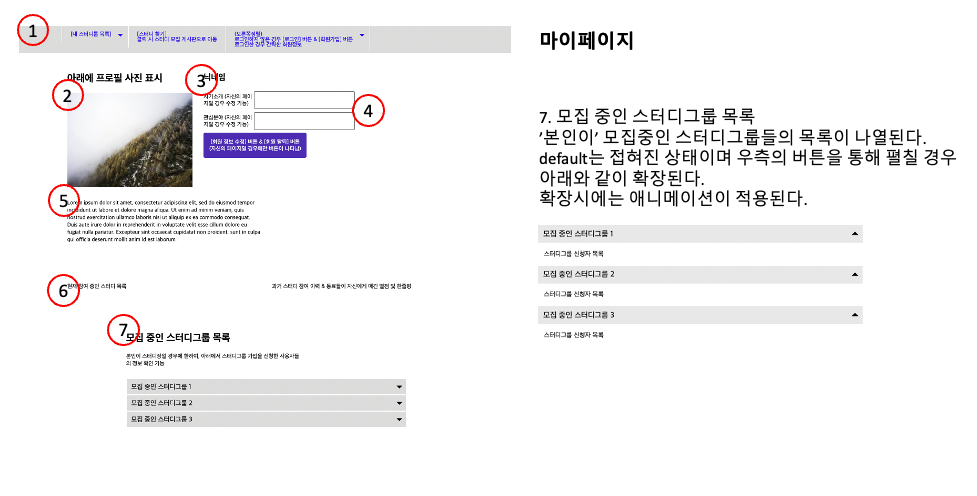977x496 pixels.
Task: Focus the 자기소개 input field
Action: 305,100
